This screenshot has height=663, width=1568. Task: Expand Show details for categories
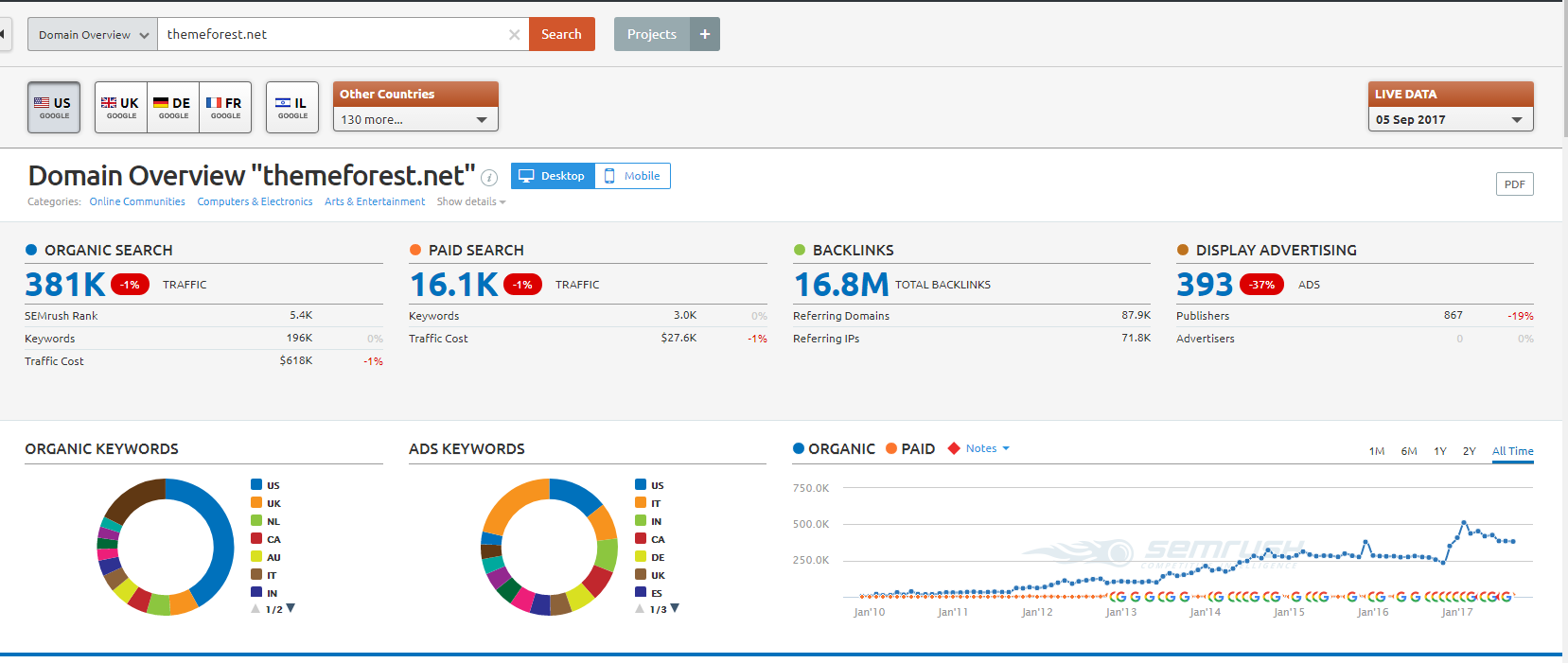click(x=471, y=201)
